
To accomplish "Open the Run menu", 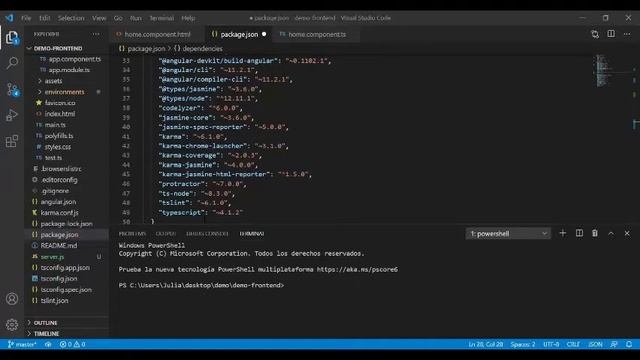I will point(136,18).
